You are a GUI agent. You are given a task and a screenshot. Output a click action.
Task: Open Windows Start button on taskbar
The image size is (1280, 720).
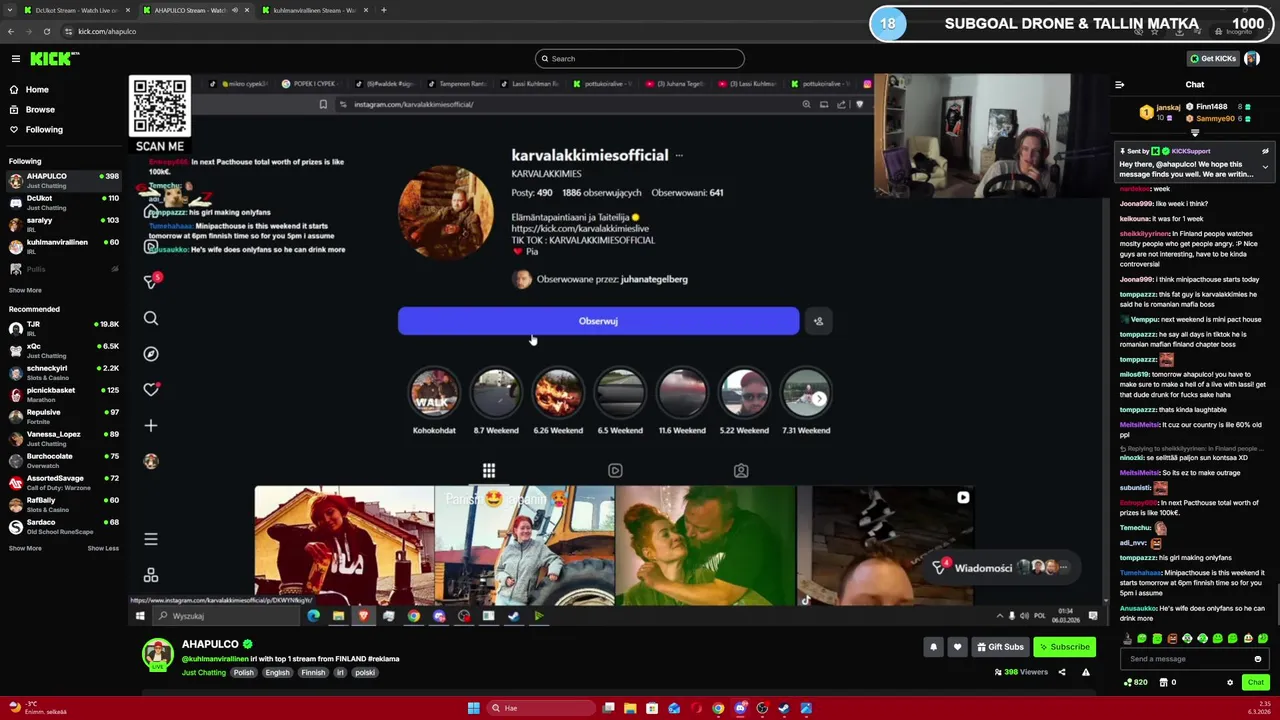pos(473,708)
